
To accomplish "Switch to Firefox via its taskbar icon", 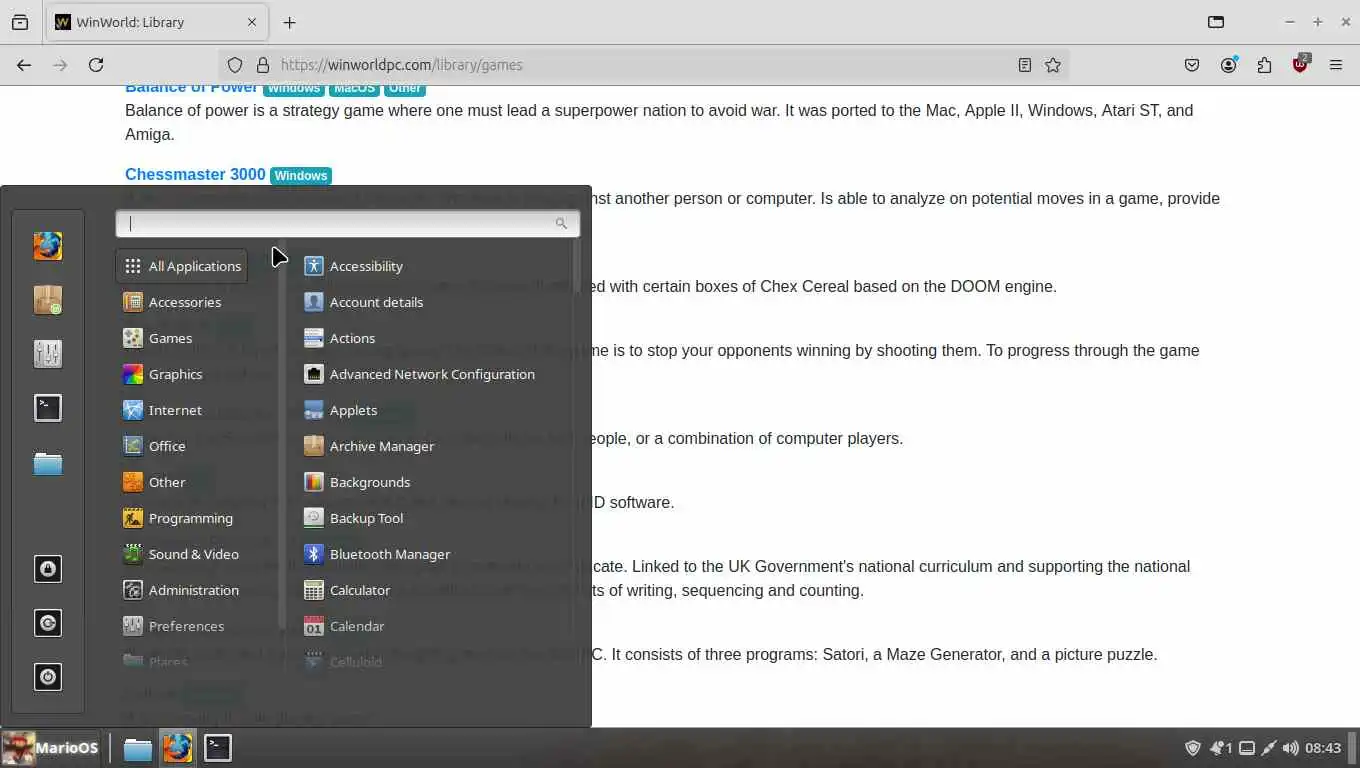I will (178, 747).
